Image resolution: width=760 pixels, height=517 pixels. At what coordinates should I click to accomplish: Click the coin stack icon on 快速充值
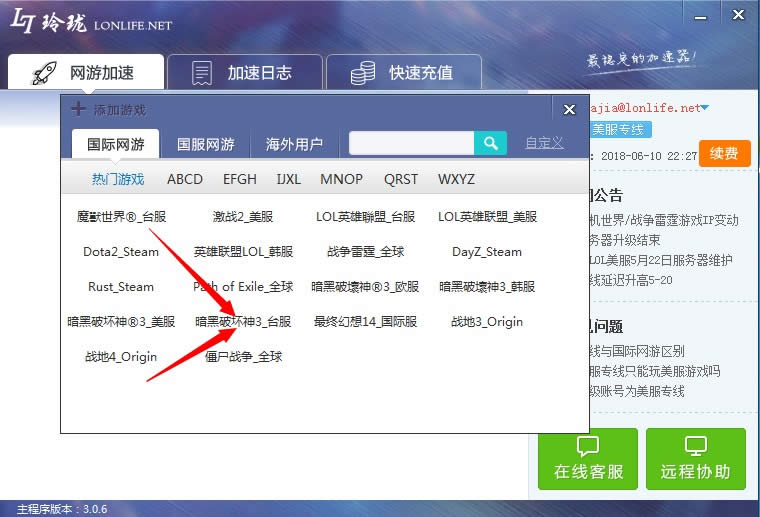[363, 73]
